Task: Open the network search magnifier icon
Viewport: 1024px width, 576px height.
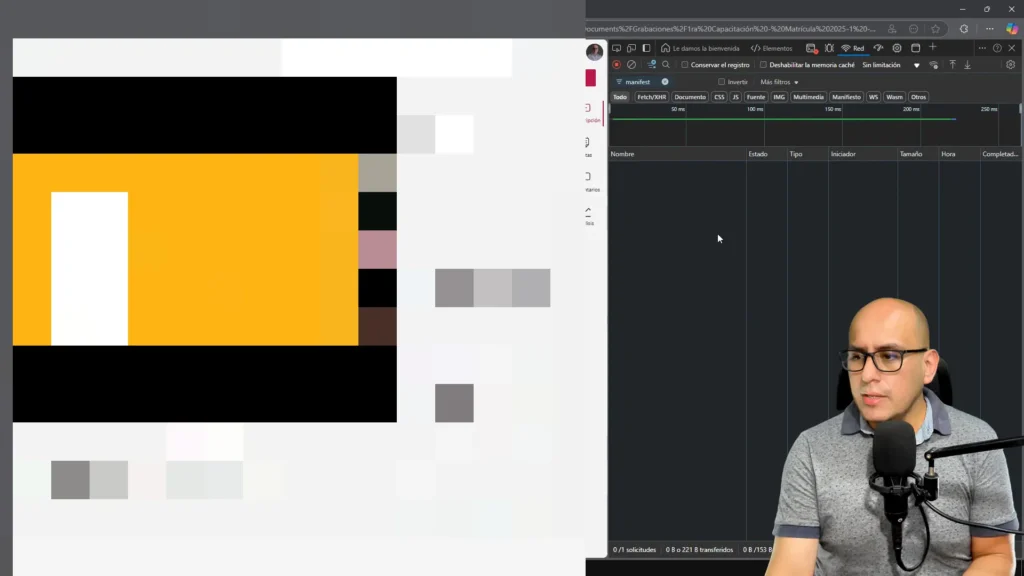Action: click(x=666, y=65)
